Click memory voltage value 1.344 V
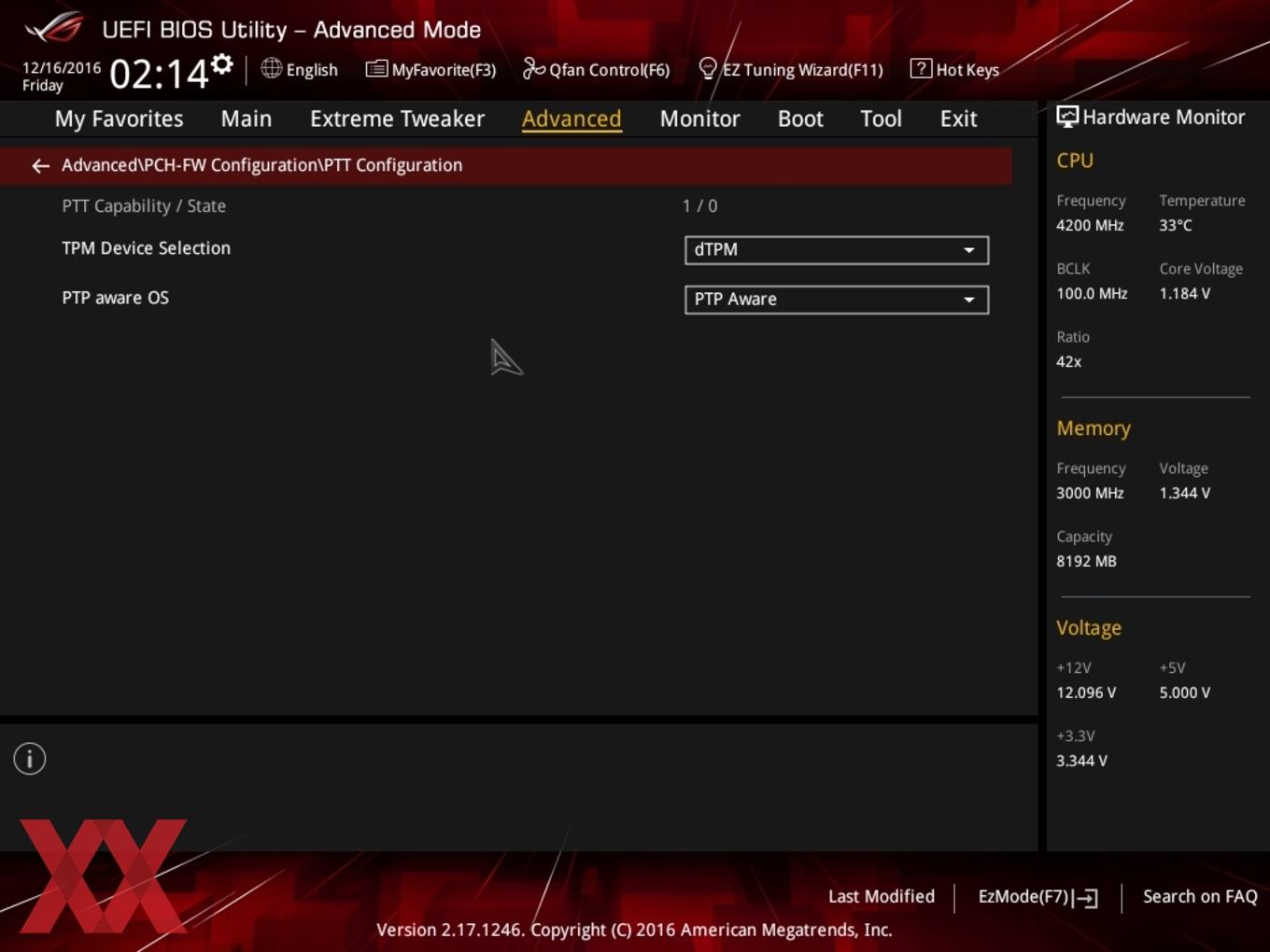Screen dimensions: 1270x952 pyautogui.click(x=1184, y=493)
